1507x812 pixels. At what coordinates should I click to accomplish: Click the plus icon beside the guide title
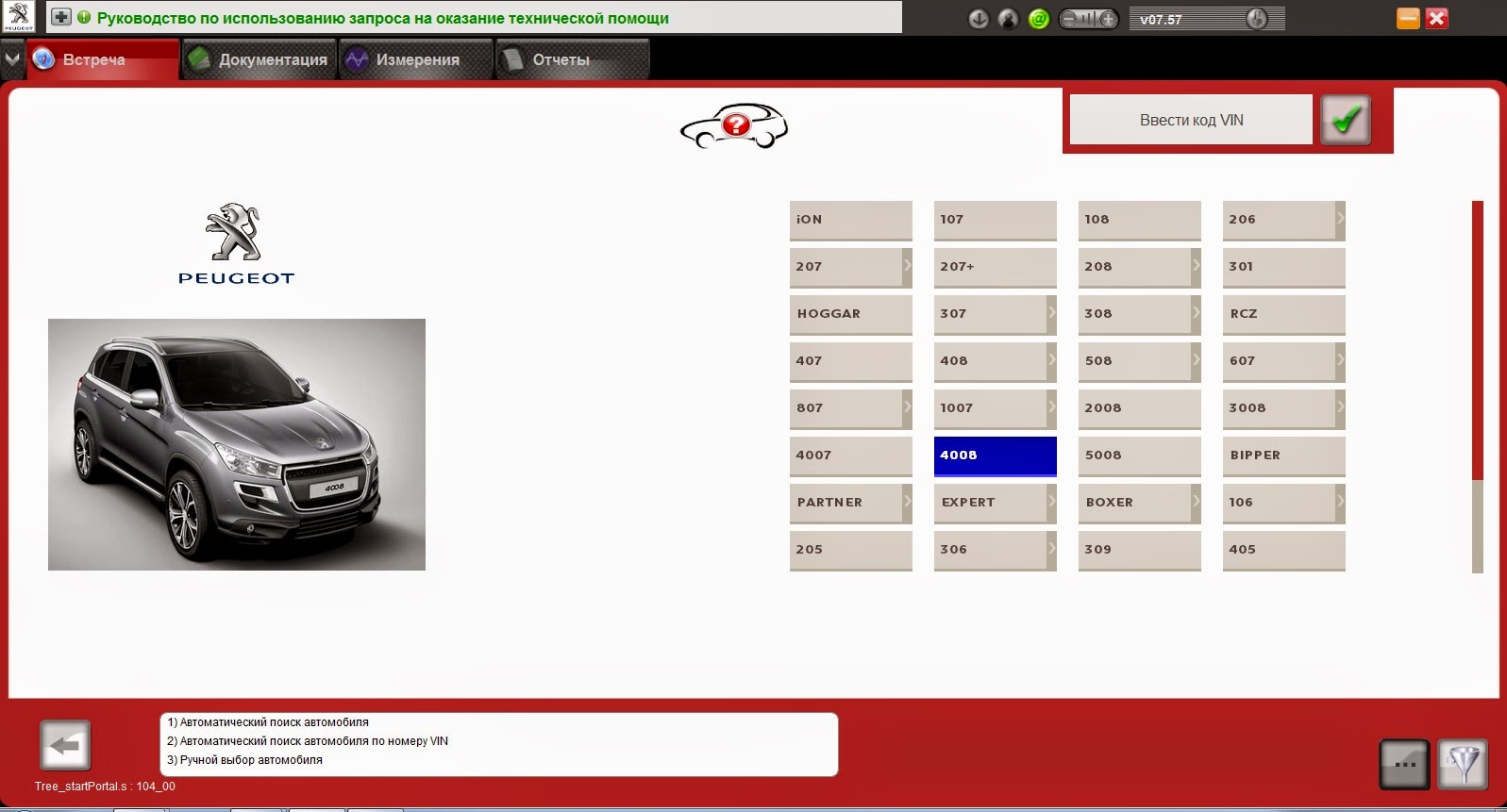[60, 17]
